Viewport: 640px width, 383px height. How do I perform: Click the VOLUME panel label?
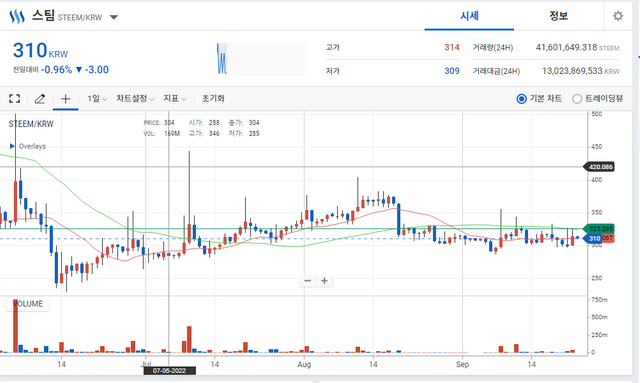click(x=28, y=304)
